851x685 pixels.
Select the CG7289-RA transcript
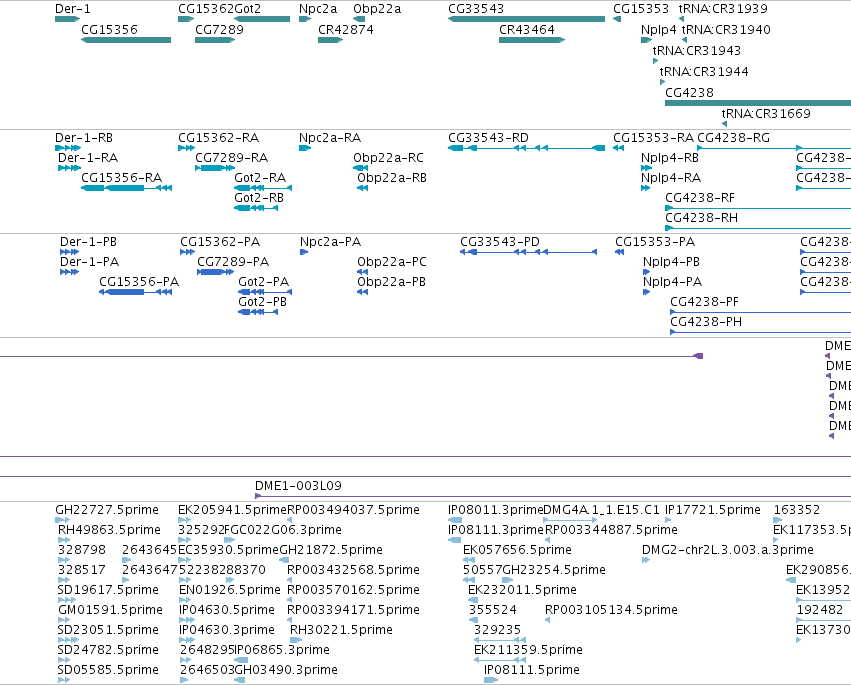click(x=215, y=168)
